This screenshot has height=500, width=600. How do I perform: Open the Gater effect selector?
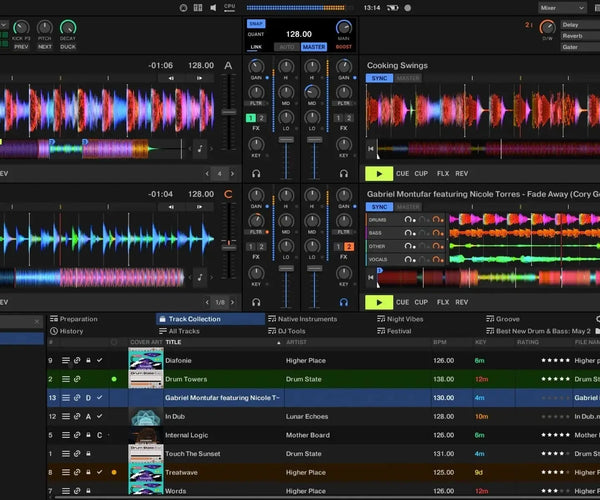click(x=580, y=47)
